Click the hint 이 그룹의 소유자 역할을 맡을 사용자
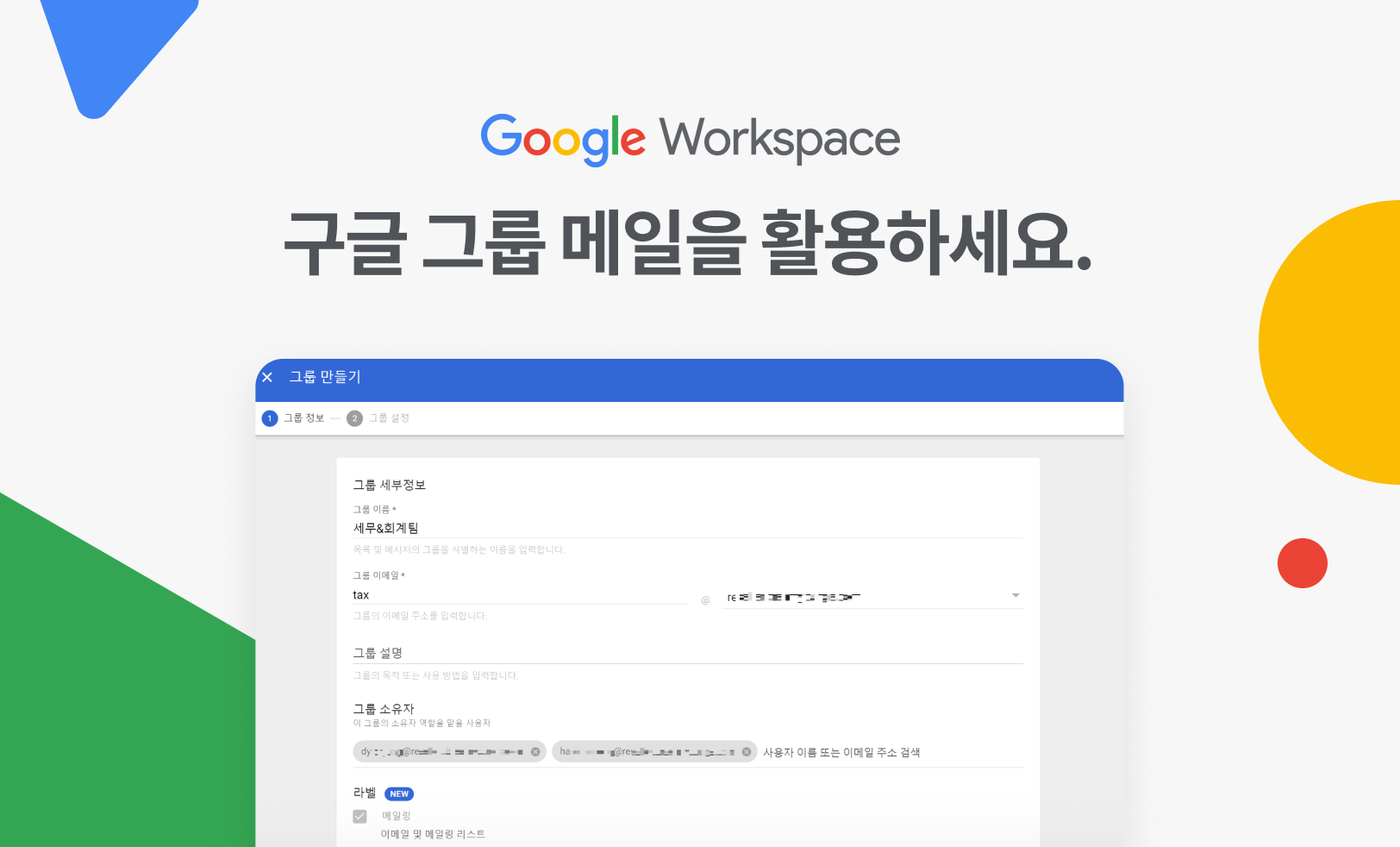1400x847 pixels. 422,723
